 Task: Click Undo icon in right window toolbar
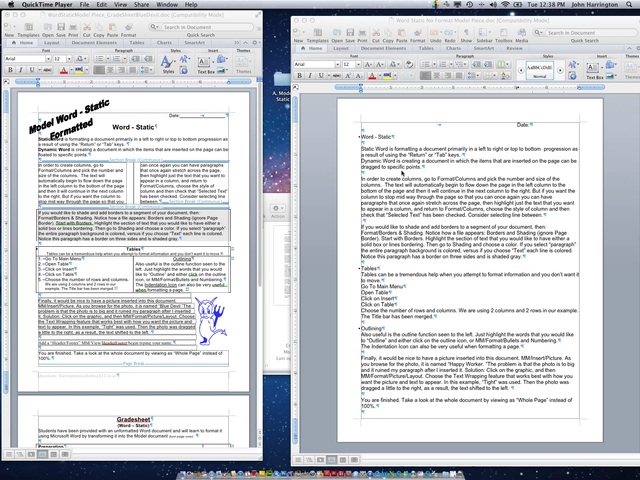(435, 33)
